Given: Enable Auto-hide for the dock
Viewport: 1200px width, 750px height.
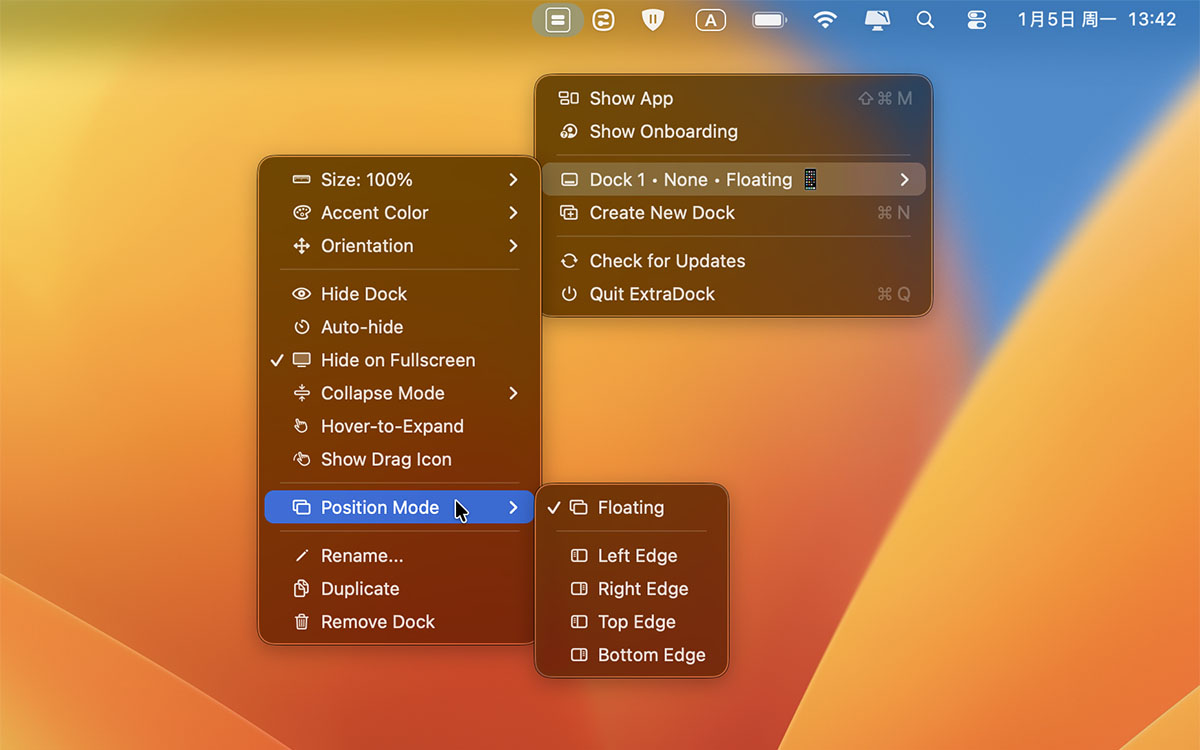Looking at the screenshot, I should tap(361, 327).
